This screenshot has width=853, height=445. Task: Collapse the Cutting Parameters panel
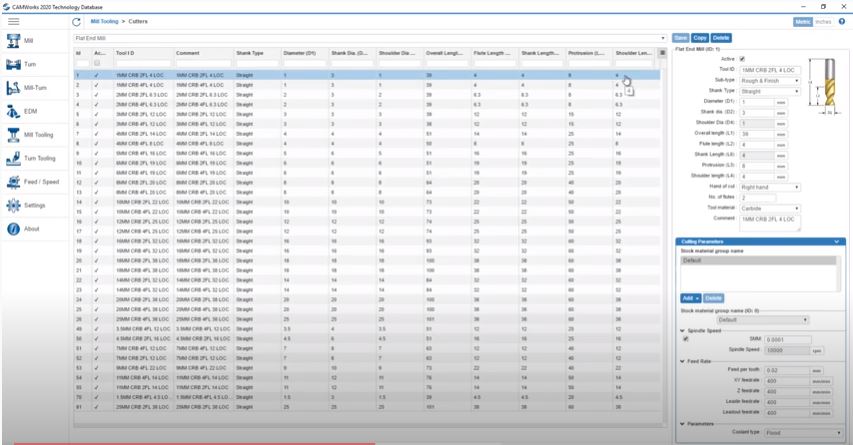[837, 242]
